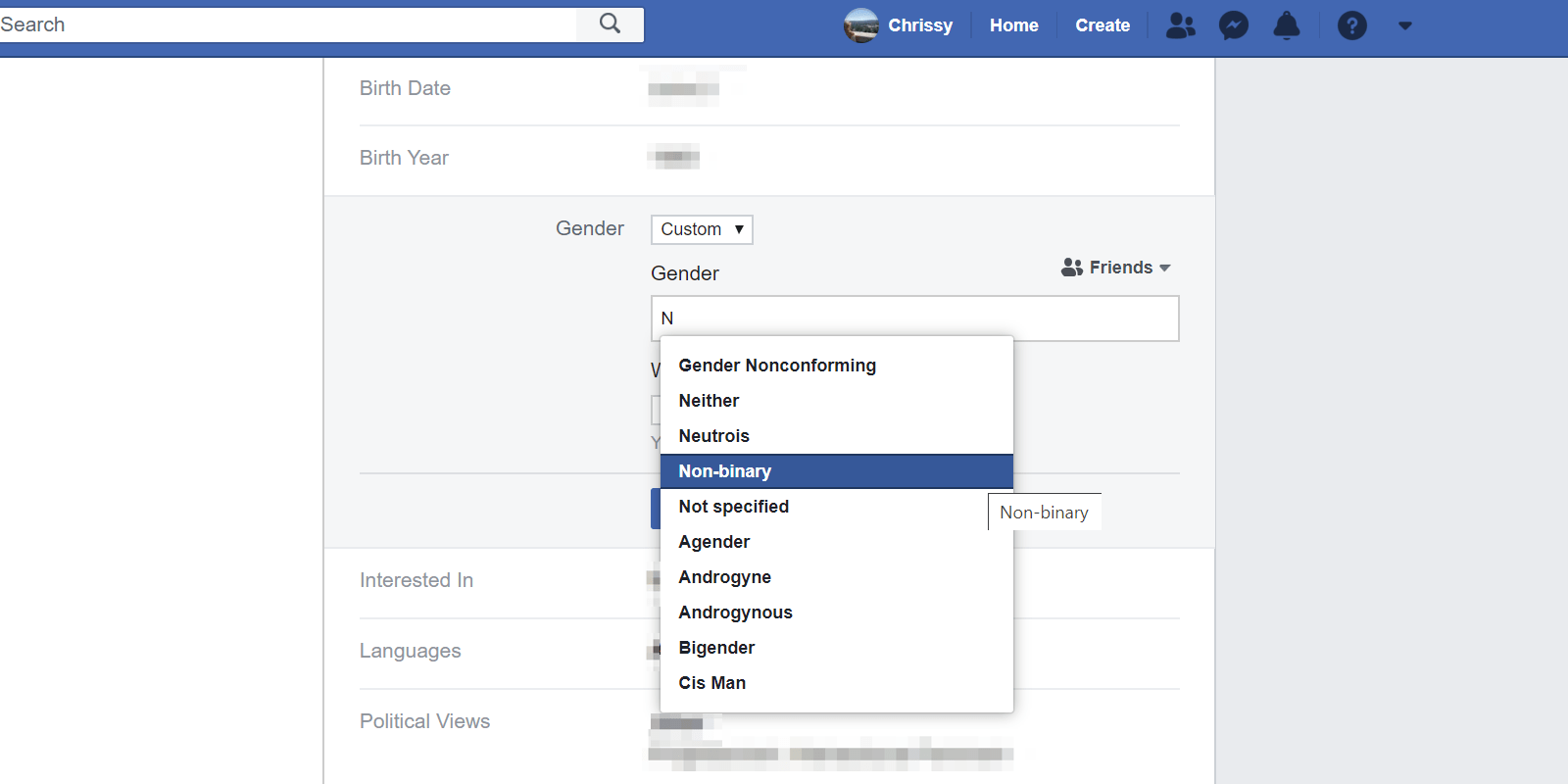
Task: Select Androgynous from the gender suggestions
Action: pos(837,612)
